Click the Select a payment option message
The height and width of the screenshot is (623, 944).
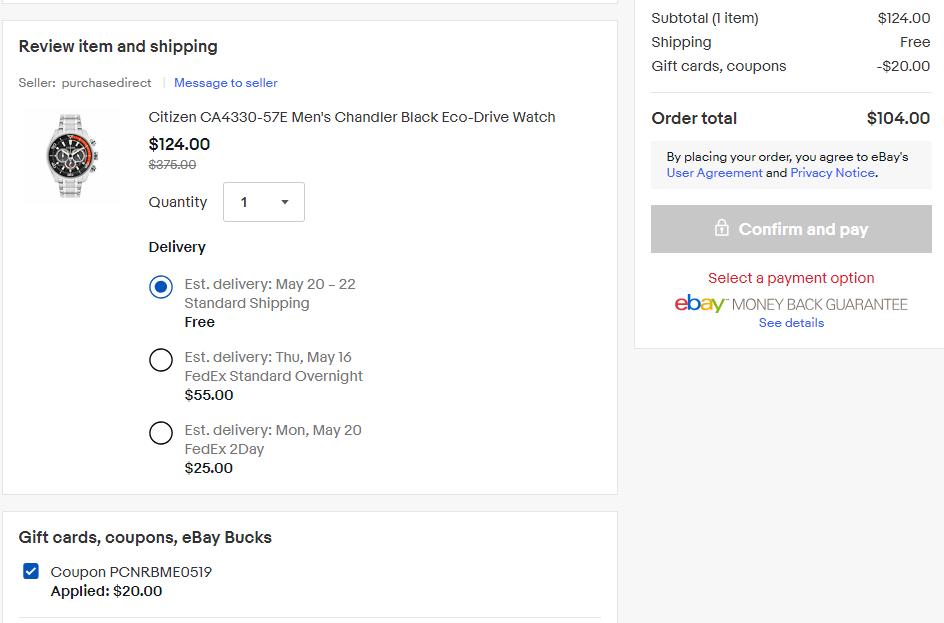coord(791,278)
